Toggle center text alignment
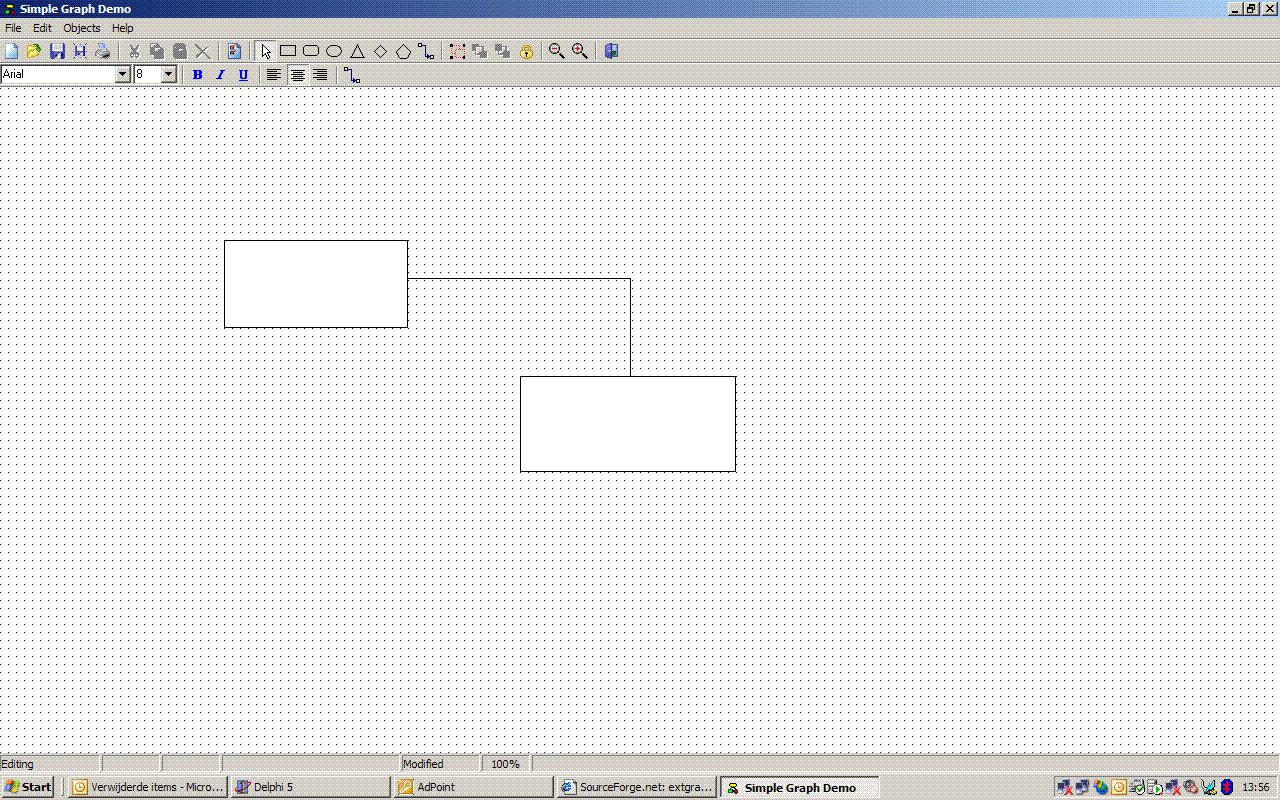This screenshot has height=800, width=1280. pos(297,74)
